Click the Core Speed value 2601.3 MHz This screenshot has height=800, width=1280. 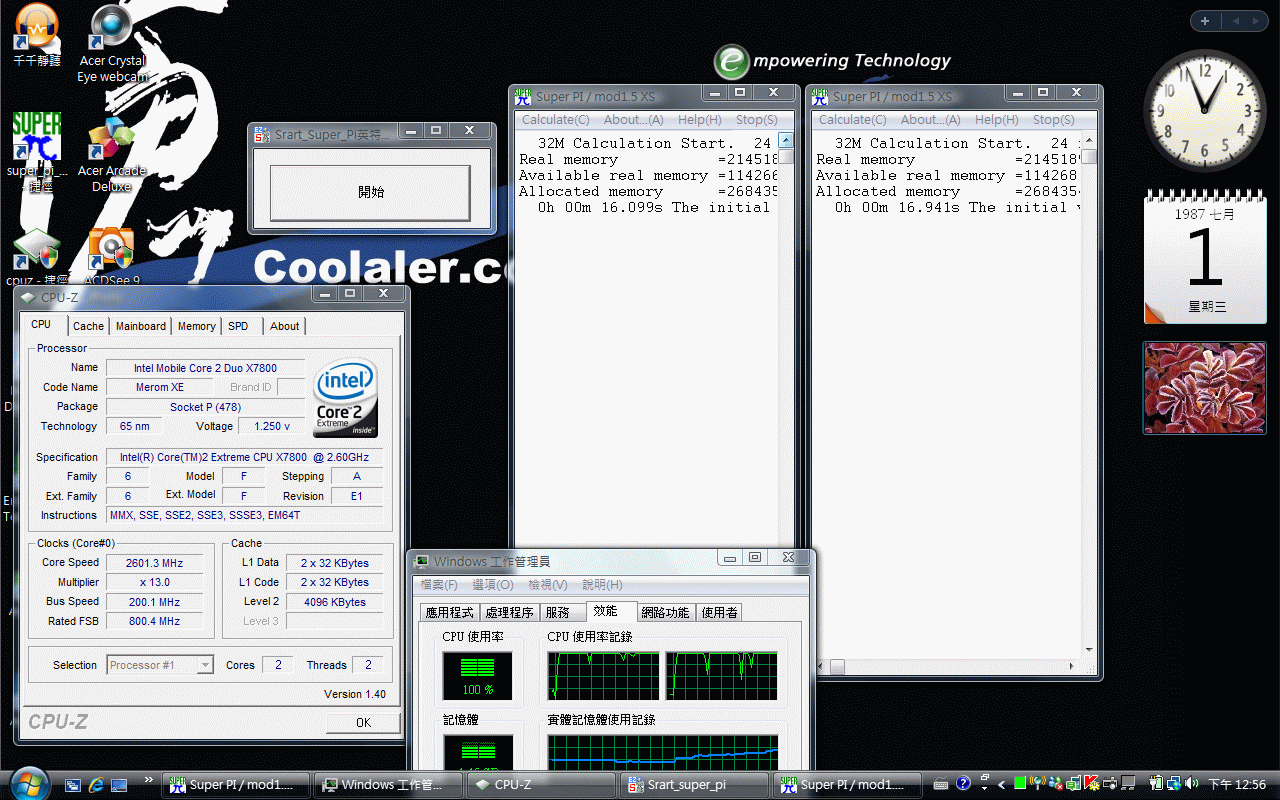(155, 563)
